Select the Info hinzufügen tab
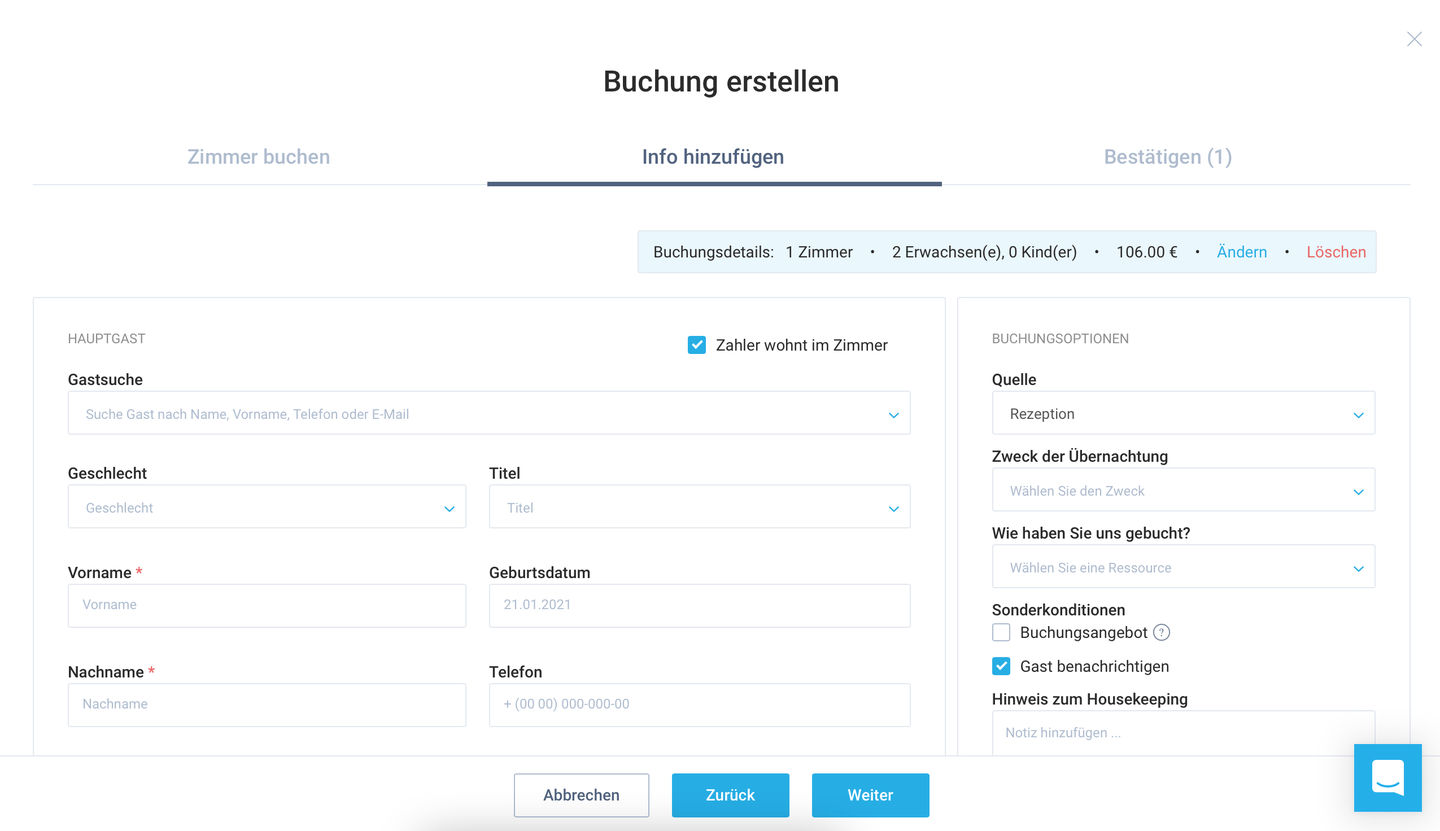 tap(713, 157)
